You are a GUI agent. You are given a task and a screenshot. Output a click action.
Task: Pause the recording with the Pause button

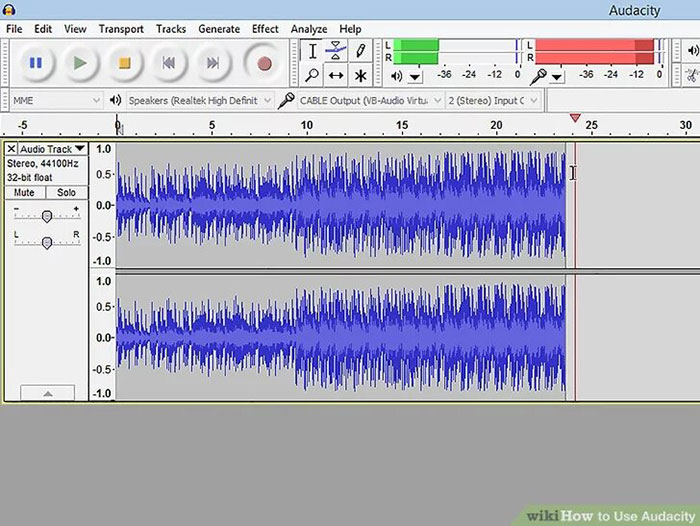tap(35, 63)
